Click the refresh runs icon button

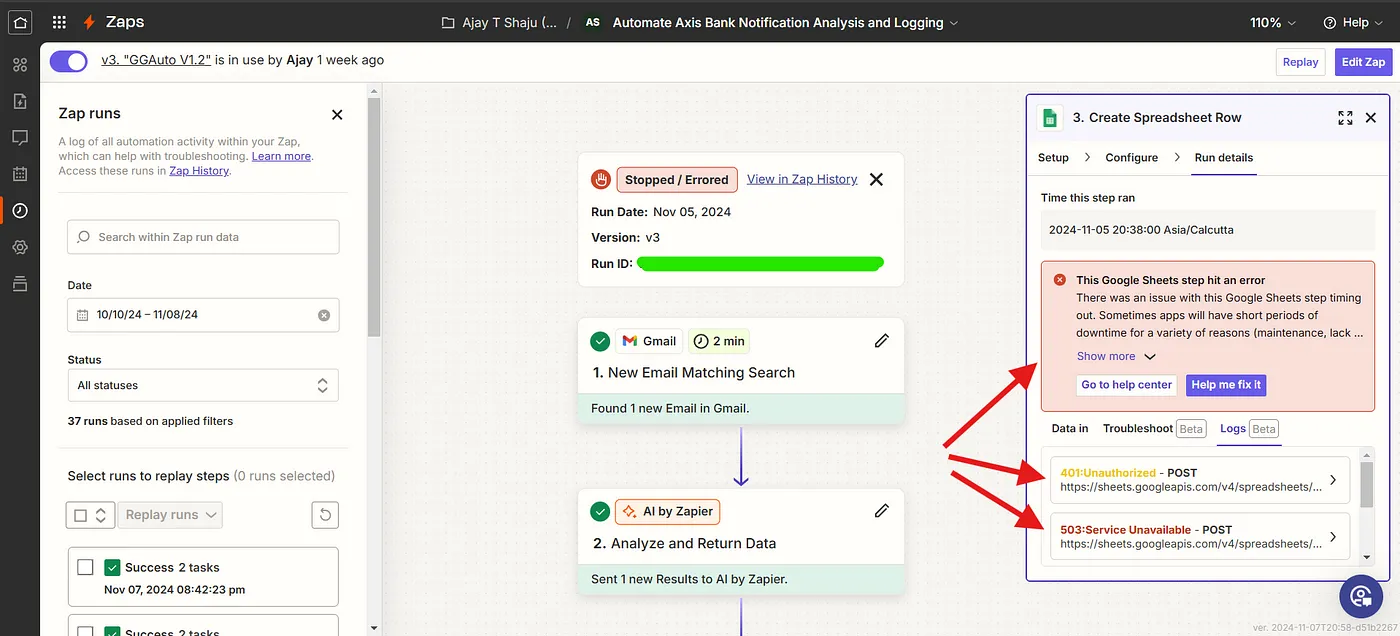pyautogui.click(x=326, y=515)
